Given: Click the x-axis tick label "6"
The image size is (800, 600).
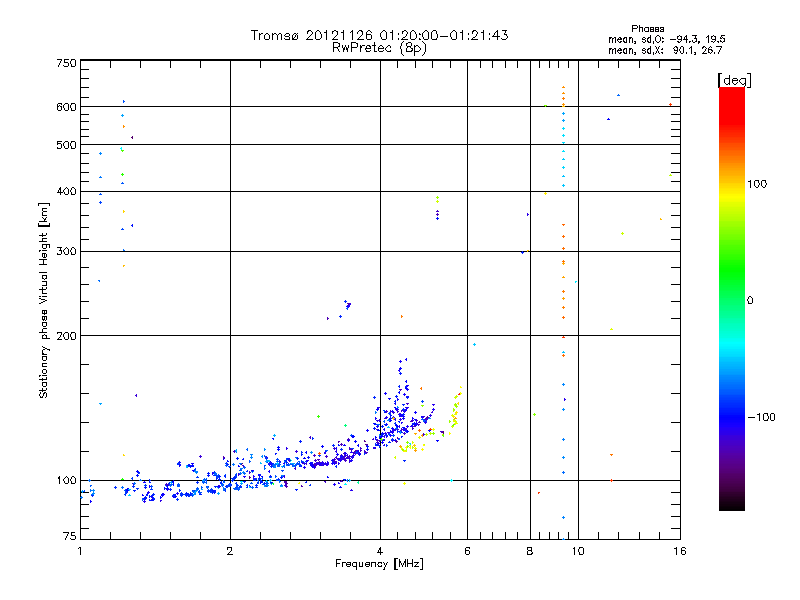Looking at the screenshot, I should pos(467,551).
